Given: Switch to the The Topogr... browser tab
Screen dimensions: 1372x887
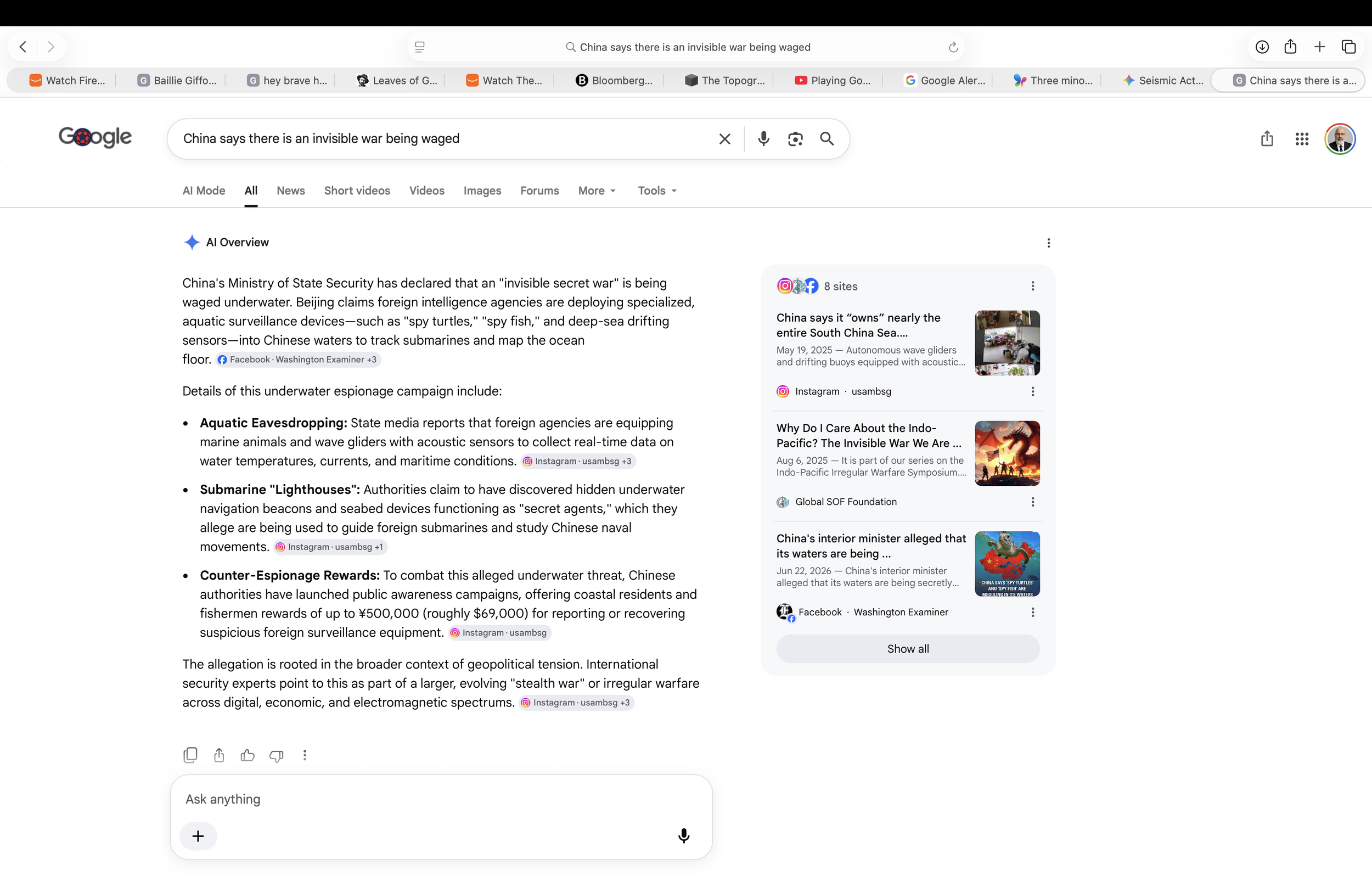Looking at the screenshot, I should pyautogui.click(x=725, y=81).
